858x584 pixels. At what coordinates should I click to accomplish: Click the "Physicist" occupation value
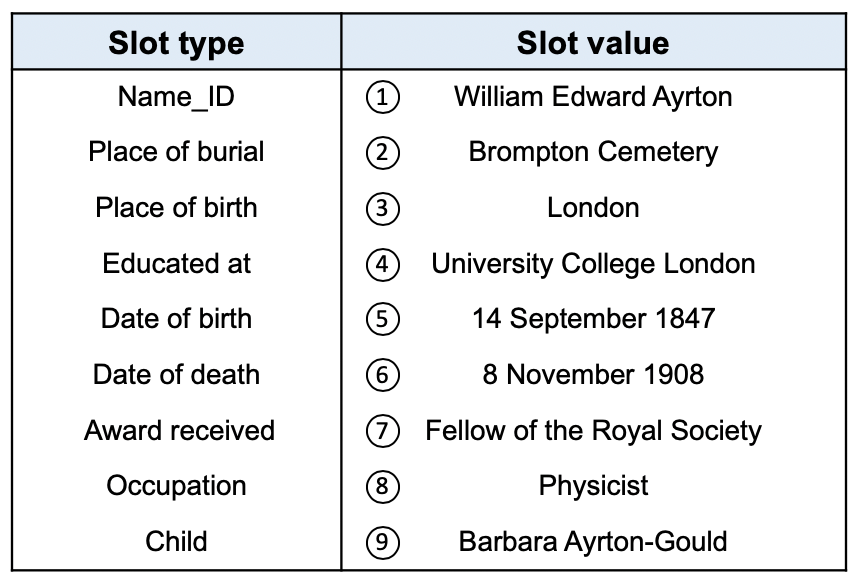click(x=593, y=487)
